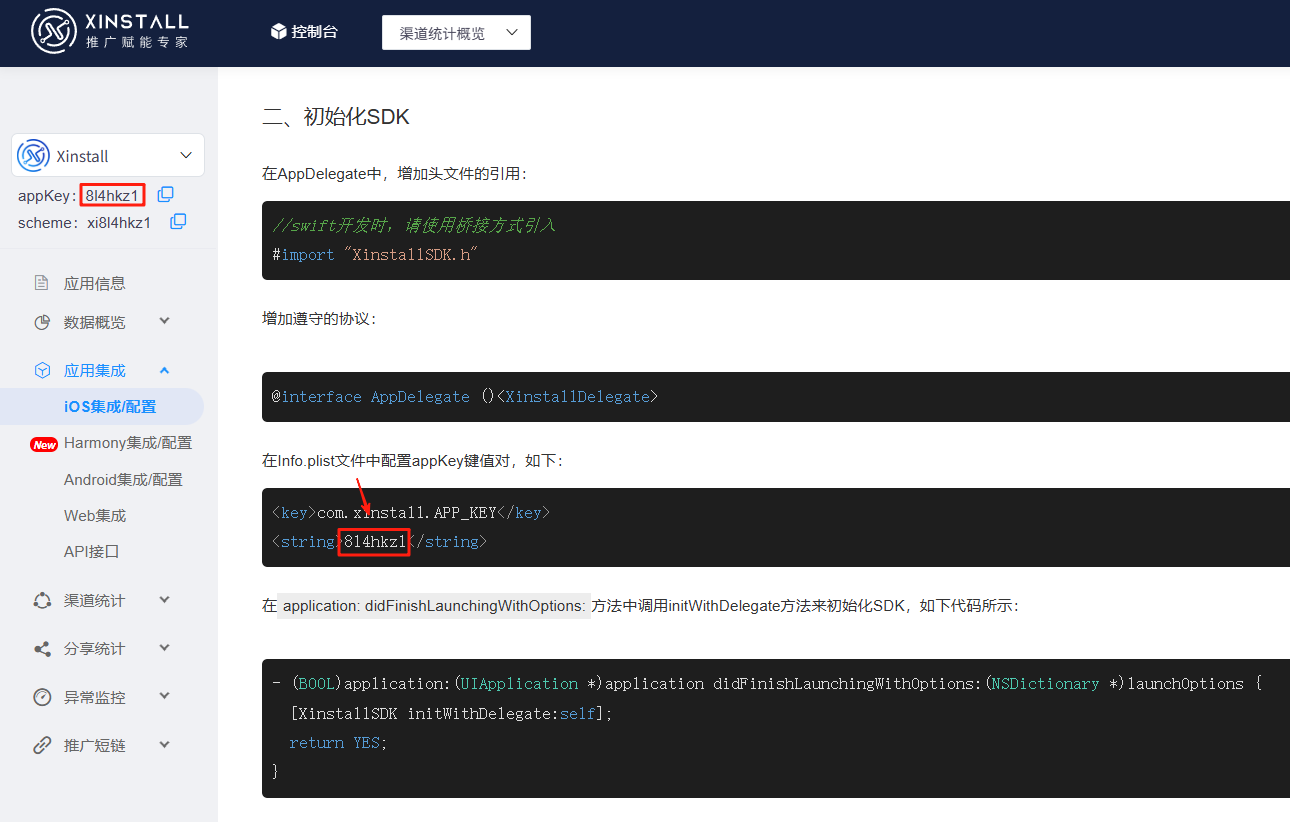Click the 控制台 cube icon
Image resolution: width=1290 pixels, height=822 pixels.
tap(279, 32)
